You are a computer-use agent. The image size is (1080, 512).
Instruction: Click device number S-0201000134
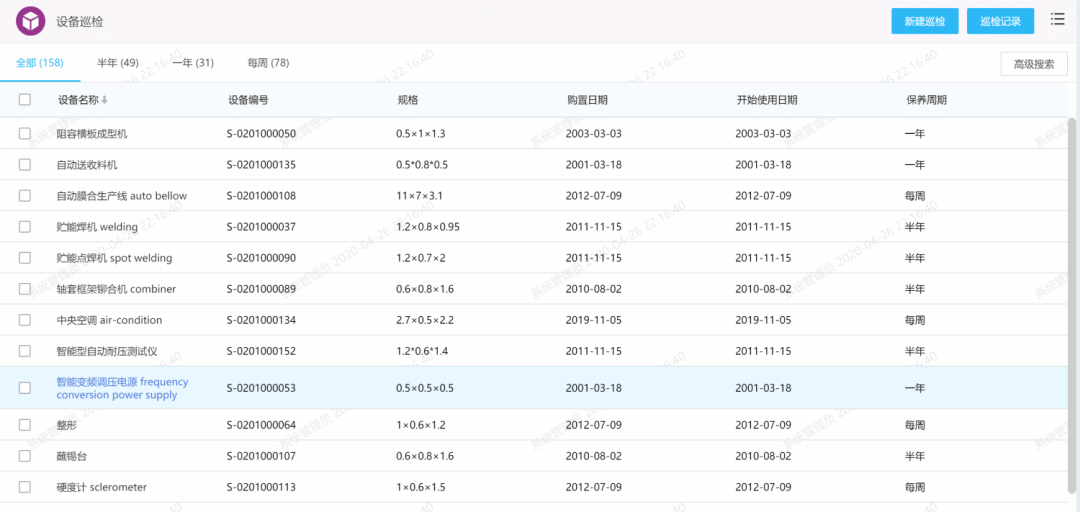click(x=261, y=320)
